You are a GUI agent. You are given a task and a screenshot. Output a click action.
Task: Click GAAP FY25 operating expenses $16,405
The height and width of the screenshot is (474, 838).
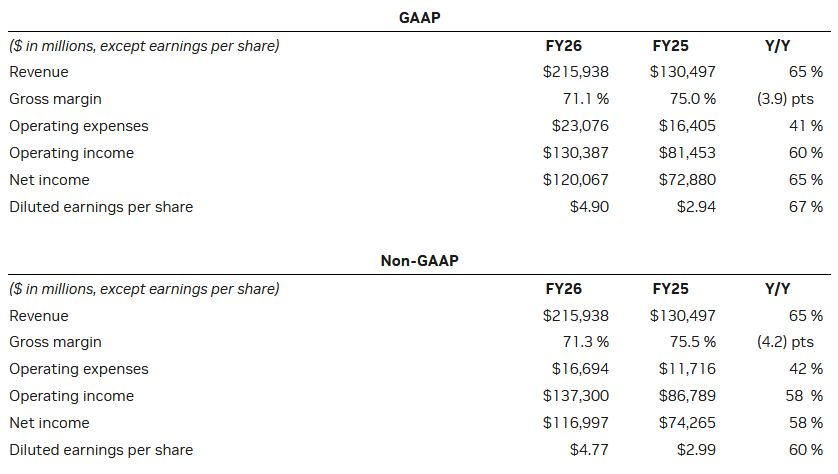coord(687,126)
